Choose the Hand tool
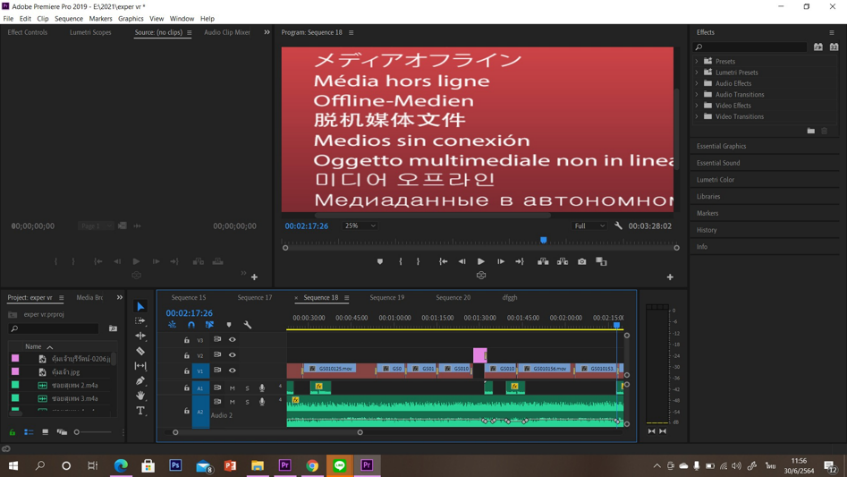This screenshot has height=477, width=847. pos(141,396)
